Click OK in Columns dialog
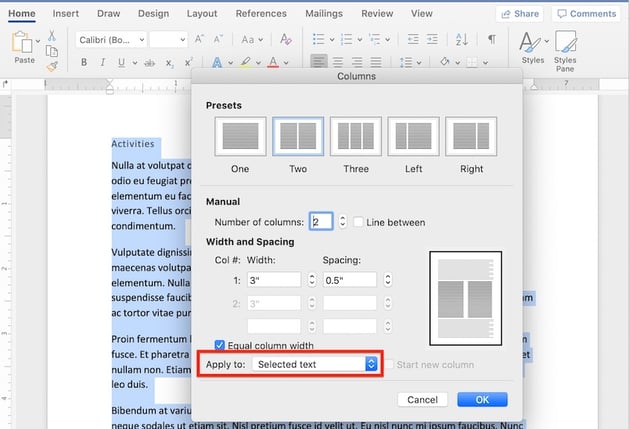 [482, 400]
